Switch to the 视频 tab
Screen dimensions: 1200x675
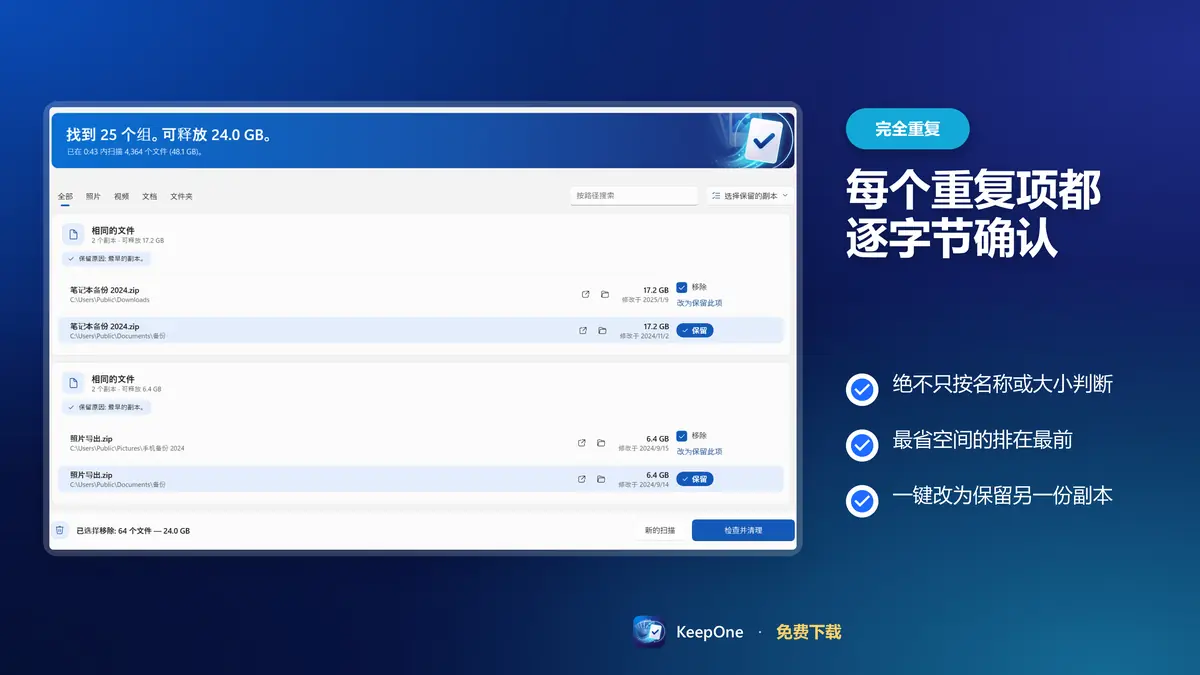(121, 196)
